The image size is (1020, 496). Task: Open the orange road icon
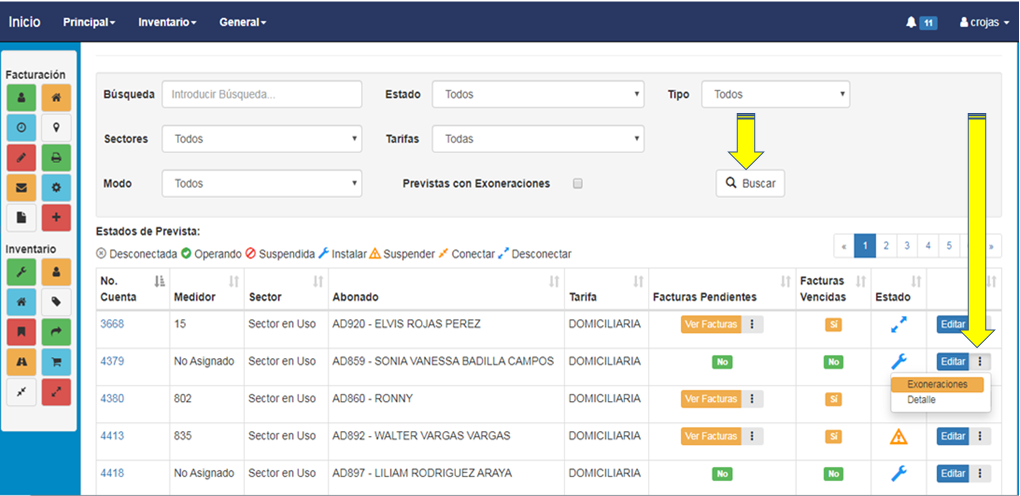coord(21,362)
